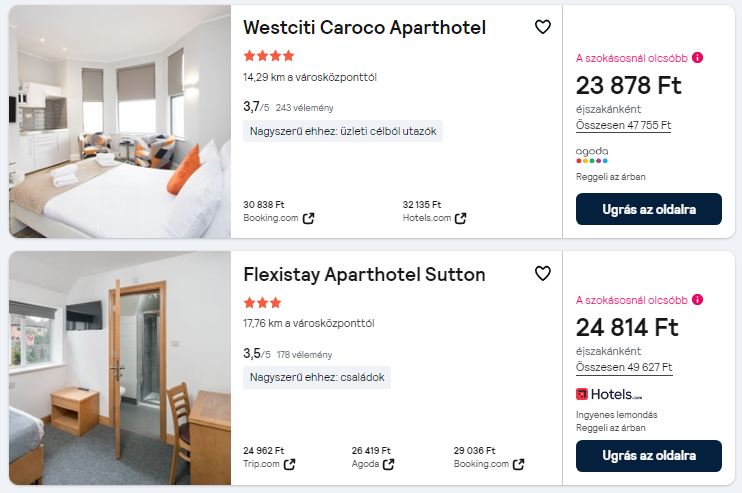This screenshot has height=493, width=742.
Task: Open Trip.com external link icon for Flexistay
Action: 289,464
